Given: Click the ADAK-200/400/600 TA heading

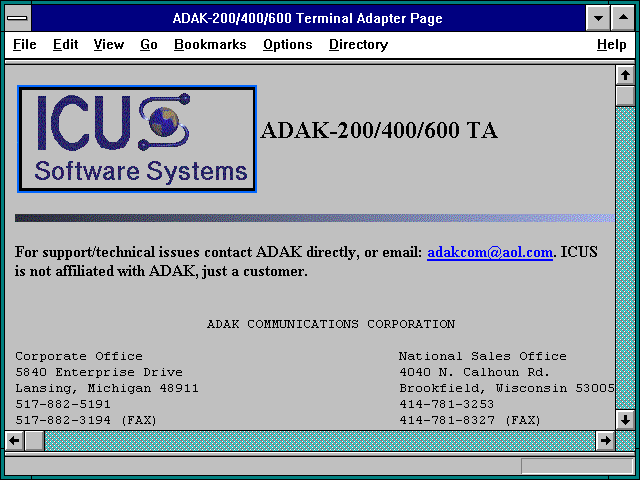Looking at the screenshot, I should [x=379, y=131].
